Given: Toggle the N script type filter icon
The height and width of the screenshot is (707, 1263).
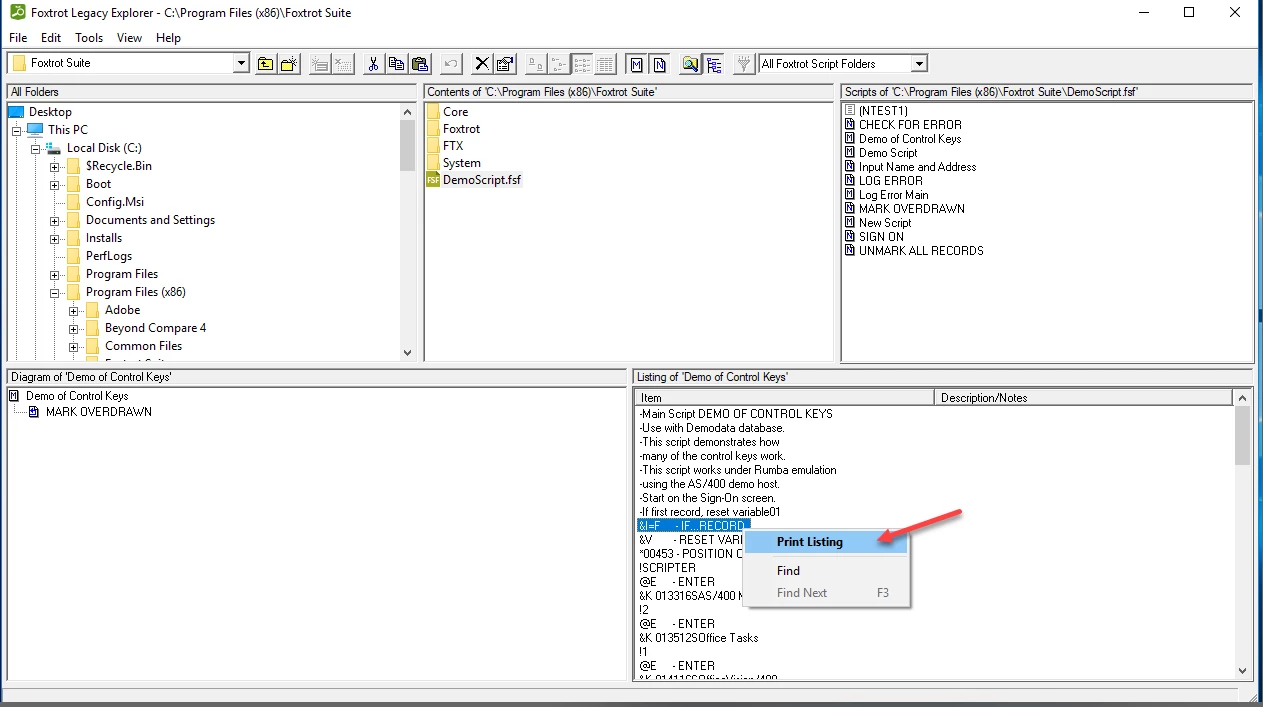Looking at the screenshot, I should click(660, 64).
